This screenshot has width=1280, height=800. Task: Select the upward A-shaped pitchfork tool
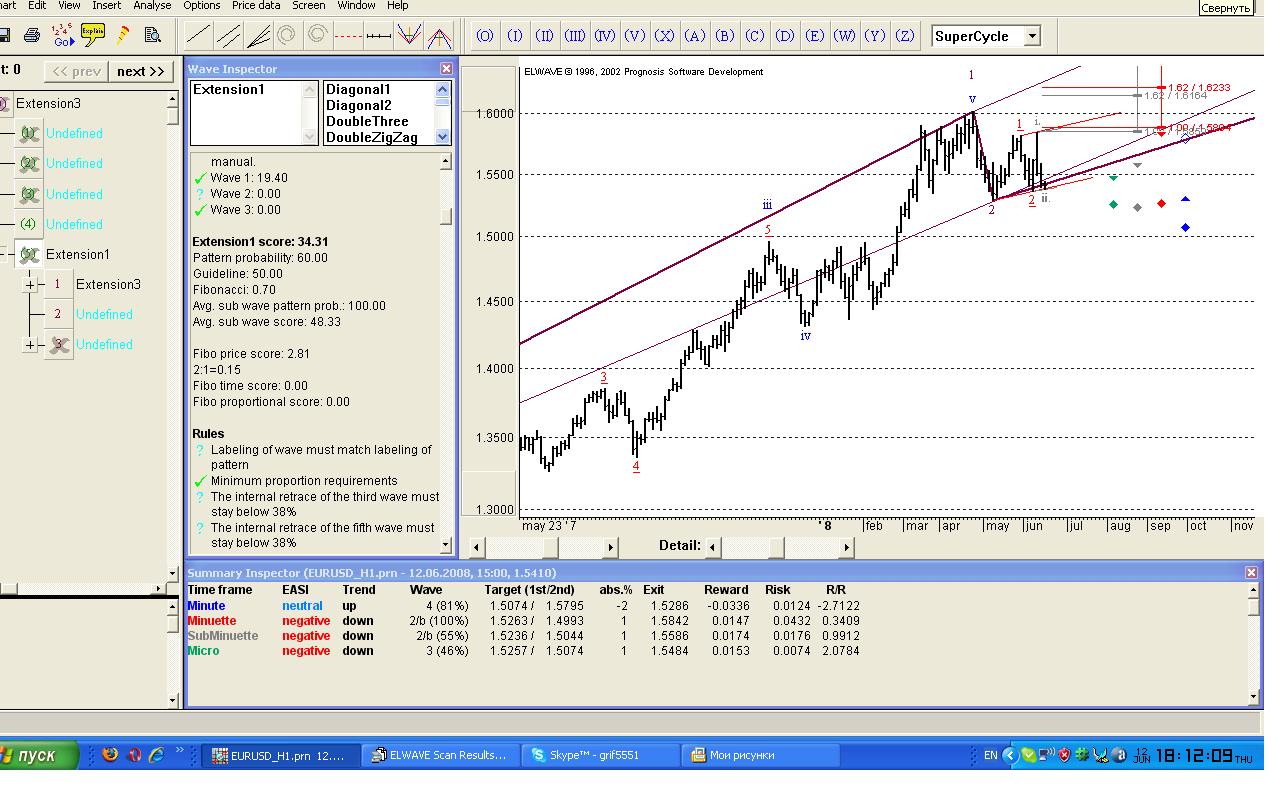[438, 36]
